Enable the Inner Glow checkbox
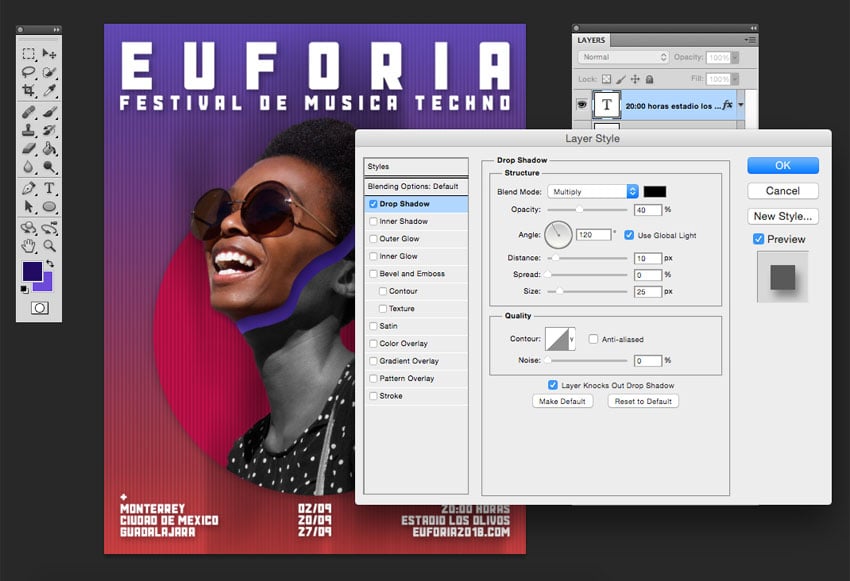Screen dimensions: 850x581 pyautogui.click(x=373, y=256)
